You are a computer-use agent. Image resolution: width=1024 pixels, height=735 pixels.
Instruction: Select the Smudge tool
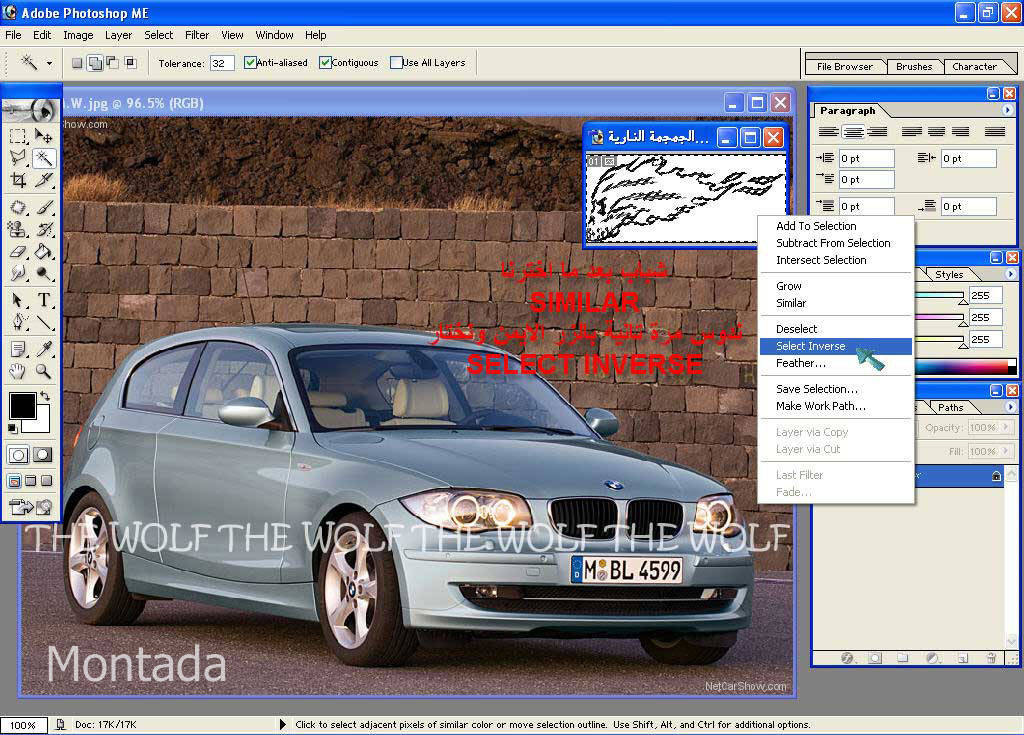pos(18,273)
